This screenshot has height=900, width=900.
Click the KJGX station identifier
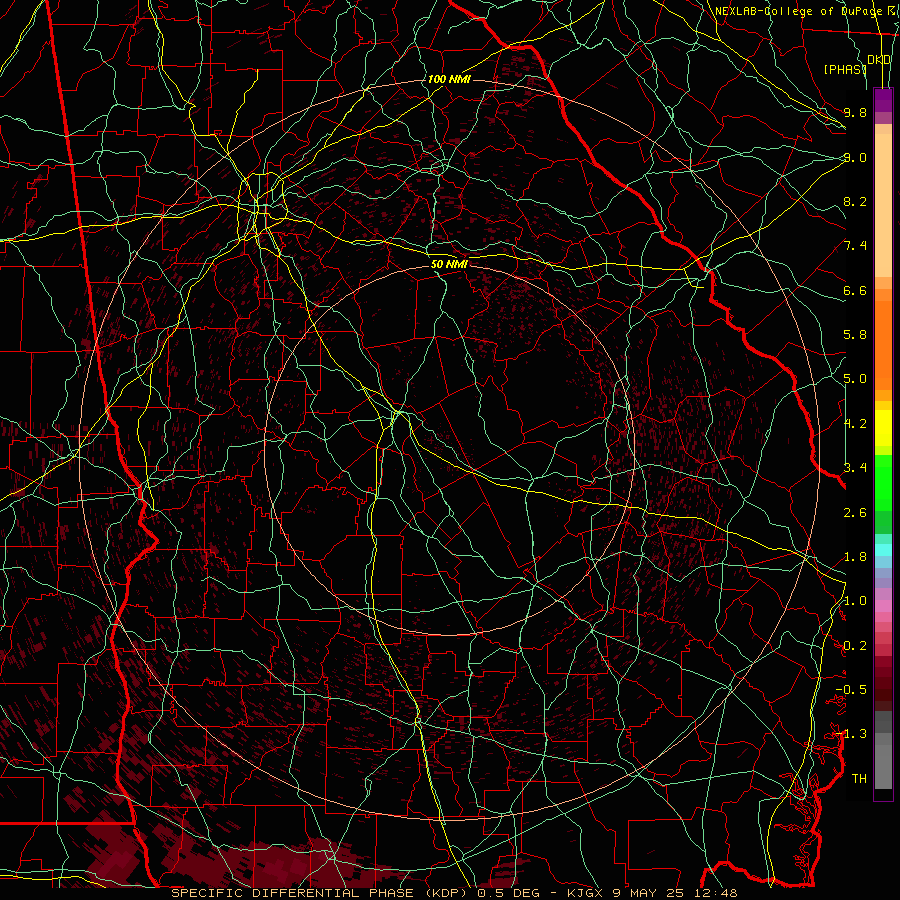(584, 893)
